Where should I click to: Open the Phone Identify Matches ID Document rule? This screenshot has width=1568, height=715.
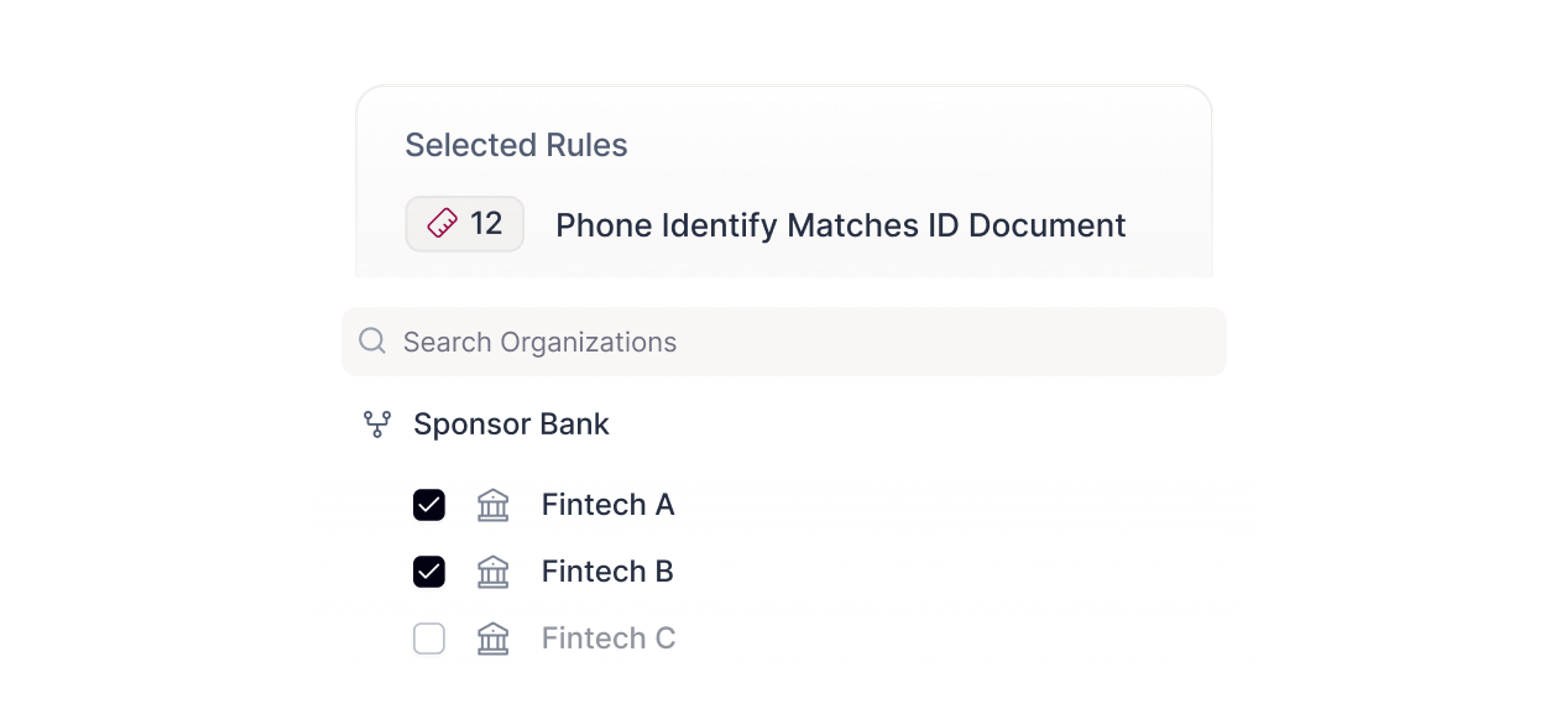840,226
